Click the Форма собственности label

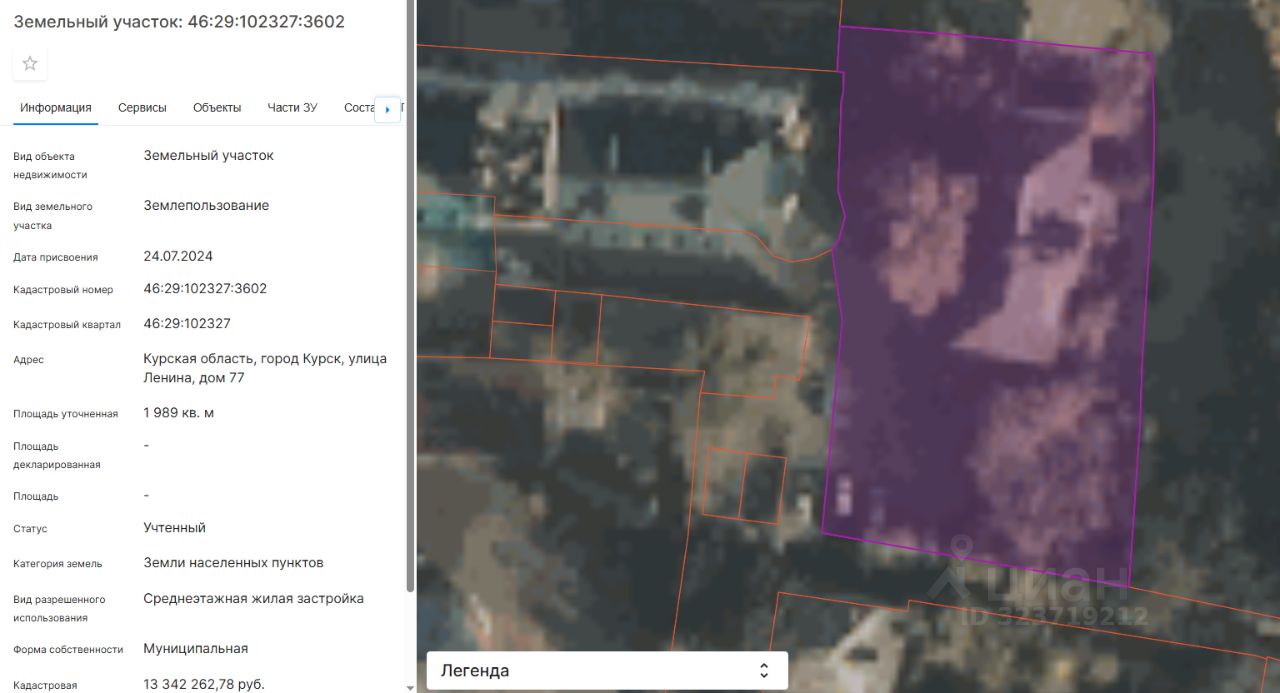coord(68,650)
